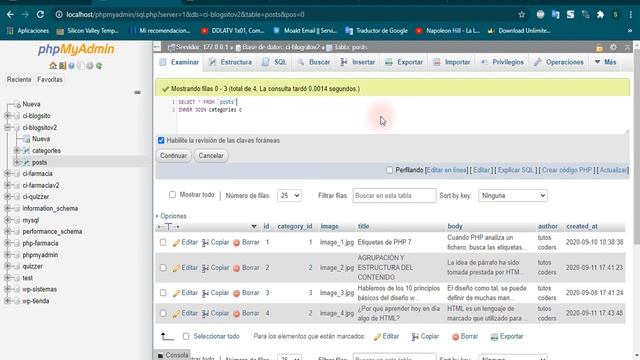The image size is (640, 360).
Task: Open the Número de filas dropdown
Action: click(289, 196)
